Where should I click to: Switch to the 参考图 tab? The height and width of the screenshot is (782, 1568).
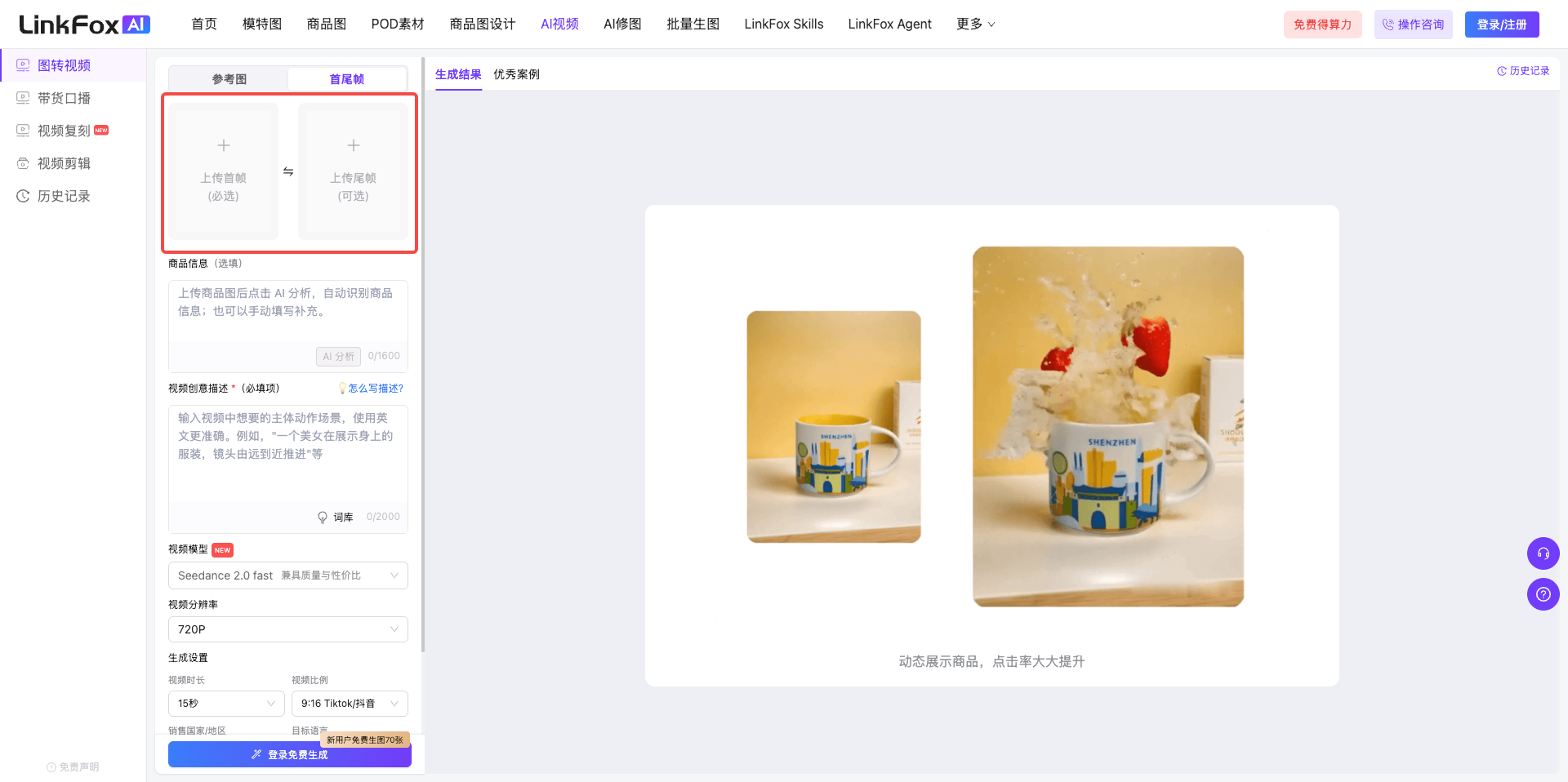point(229,79)
